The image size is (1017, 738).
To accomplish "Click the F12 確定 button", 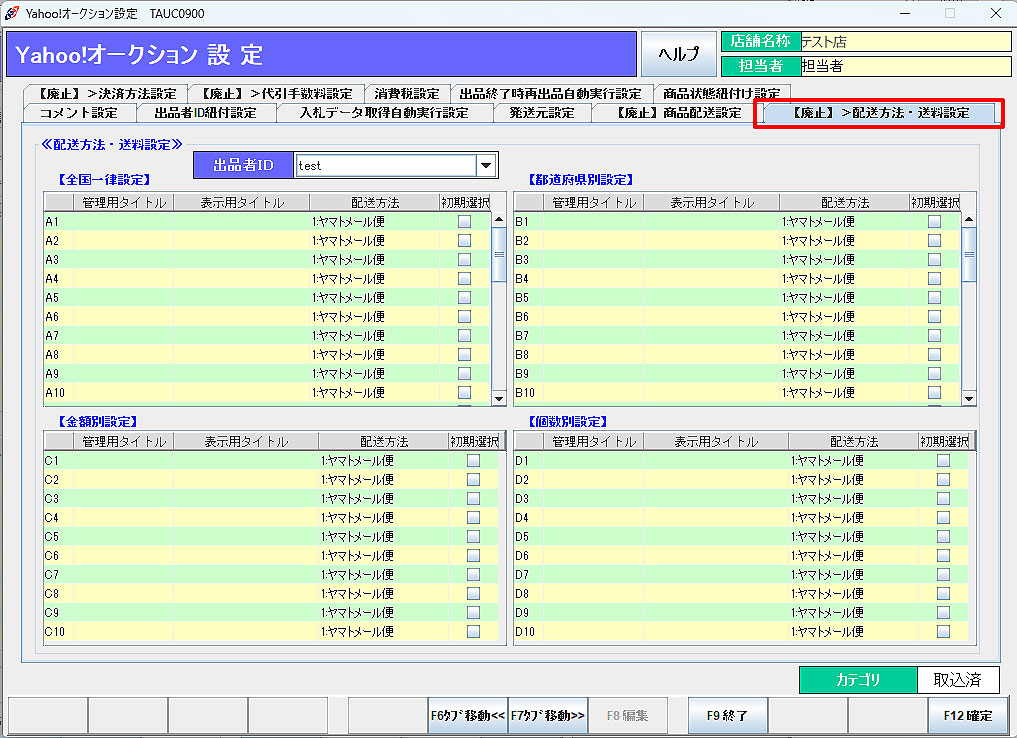I will click(x=967, y=715).
